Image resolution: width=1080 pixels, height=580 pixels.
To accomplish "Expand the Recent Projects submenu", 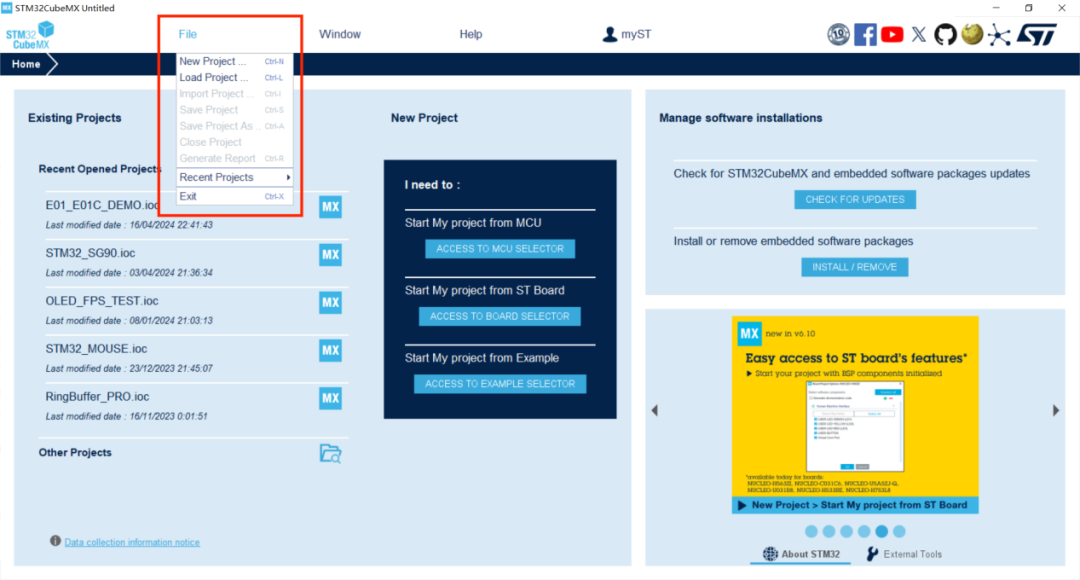I will click(x=234, y=177).
